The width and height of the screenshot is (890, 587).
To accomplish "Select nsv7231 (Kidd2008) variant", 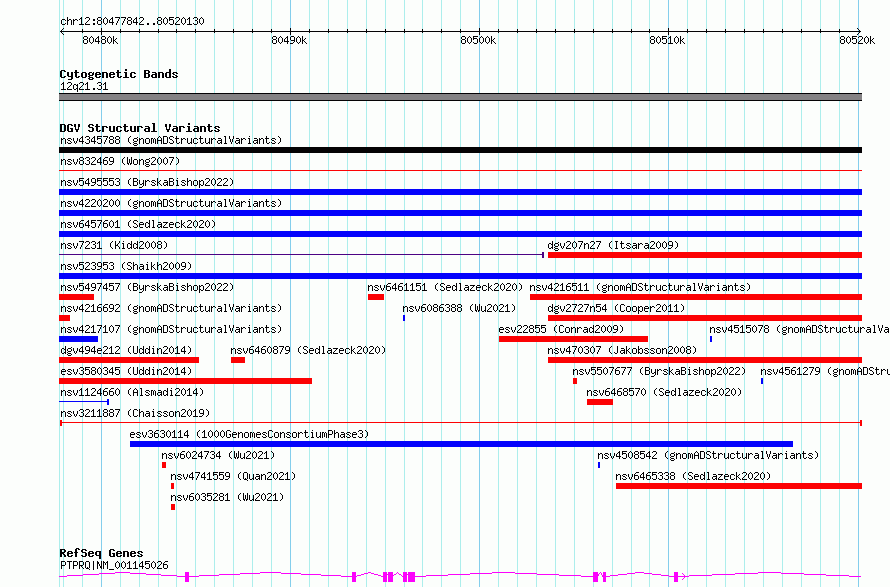I will (x=114, y=245).
